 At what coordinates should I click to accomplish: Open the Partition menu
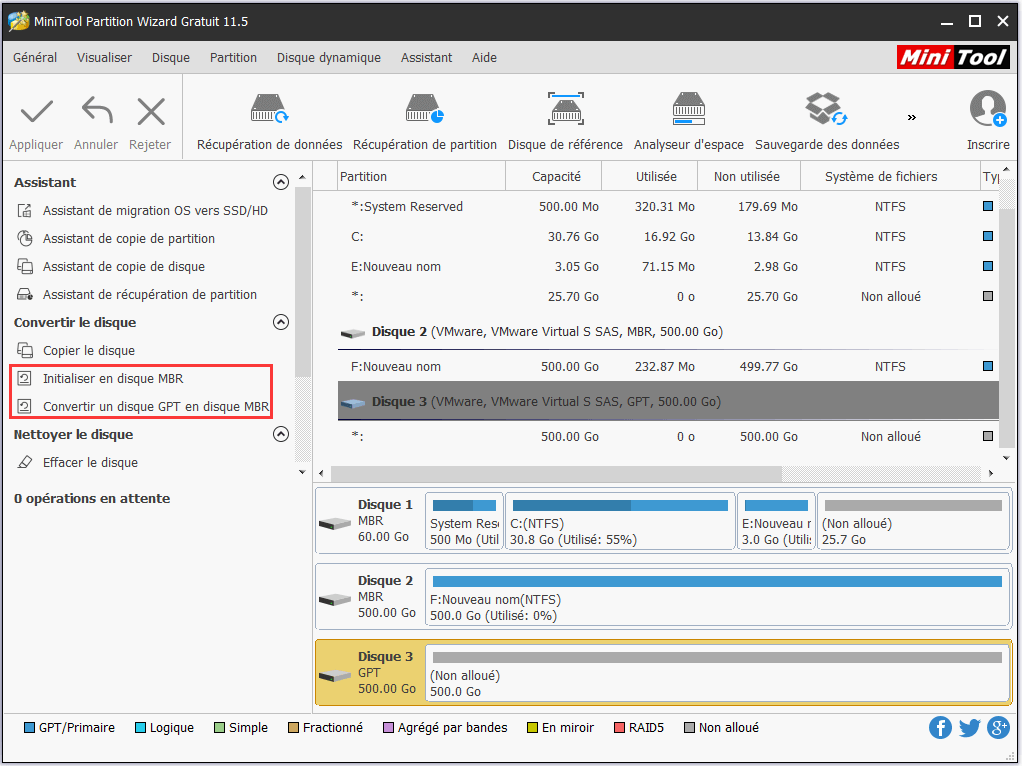pyautogui.click(x=233, y=57)
